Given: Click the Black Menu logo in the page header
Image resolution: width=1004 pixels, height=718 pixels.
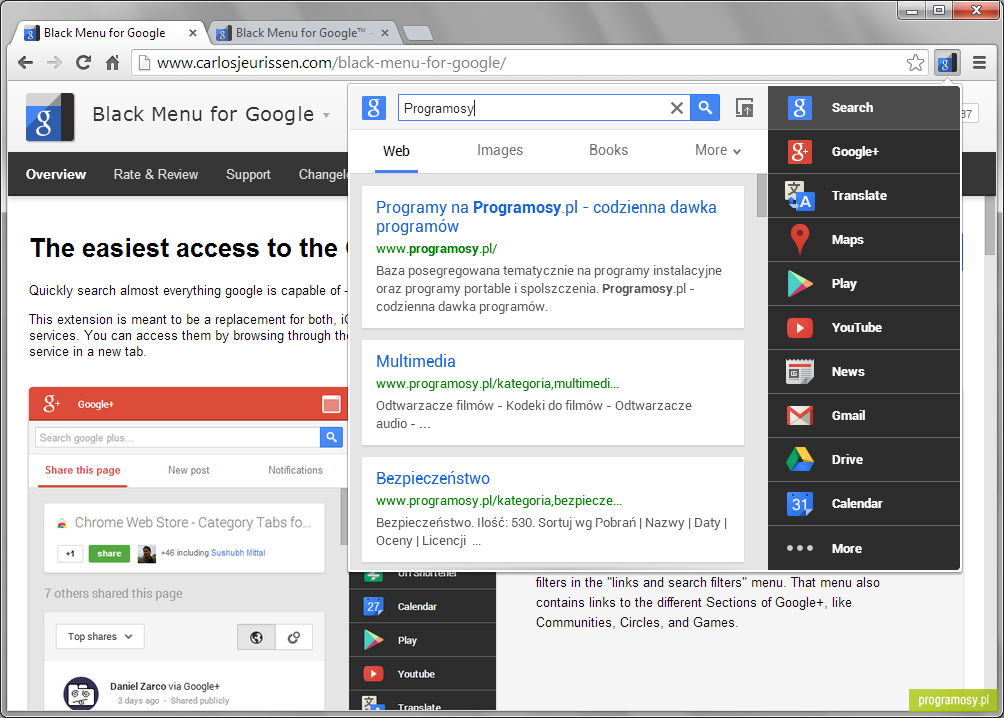Looking at the screenshot, I should [x=50, y=117].
